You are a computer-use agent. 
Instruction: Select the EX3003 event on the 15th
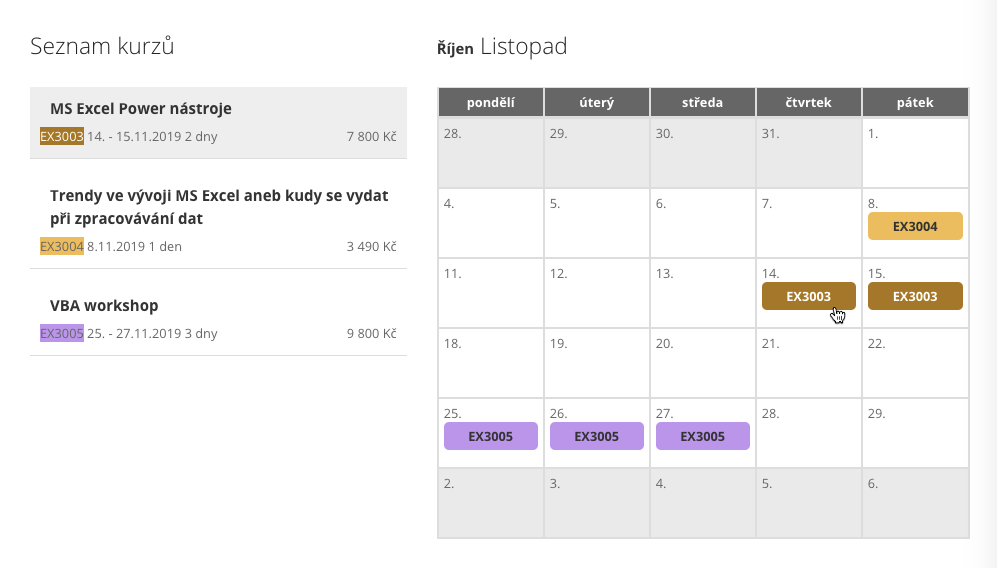(915, 296)
